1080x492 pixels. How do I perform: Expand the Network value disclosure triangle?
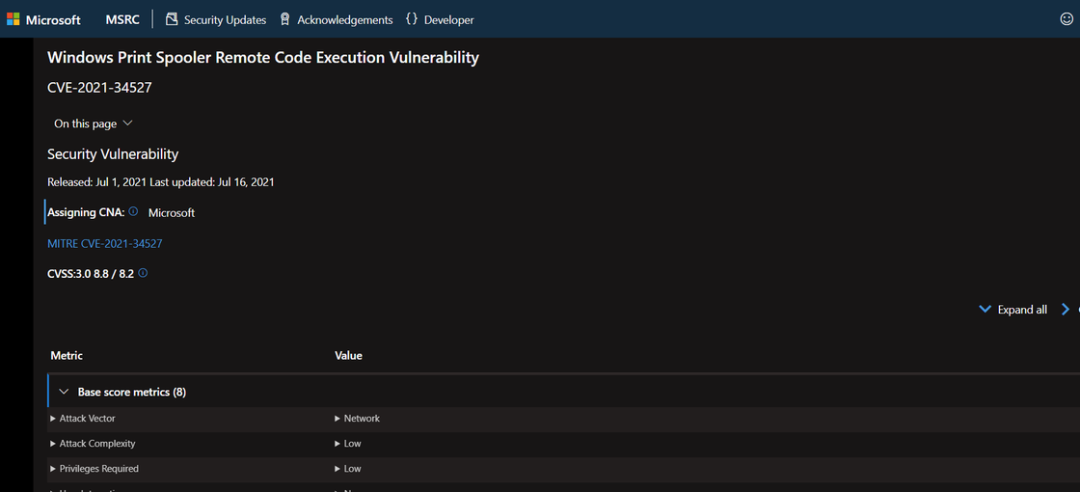[x=337, y=419]
